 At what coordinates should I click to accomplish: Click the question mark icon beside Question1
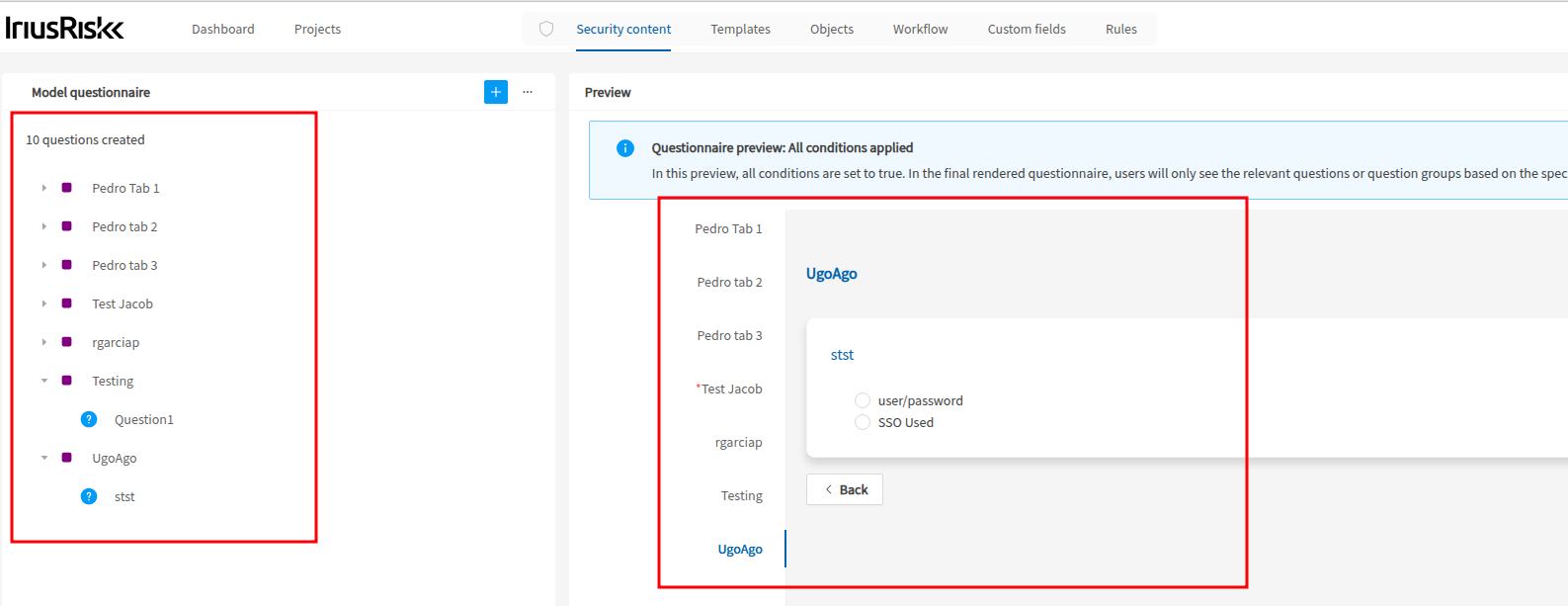point(89,419)
